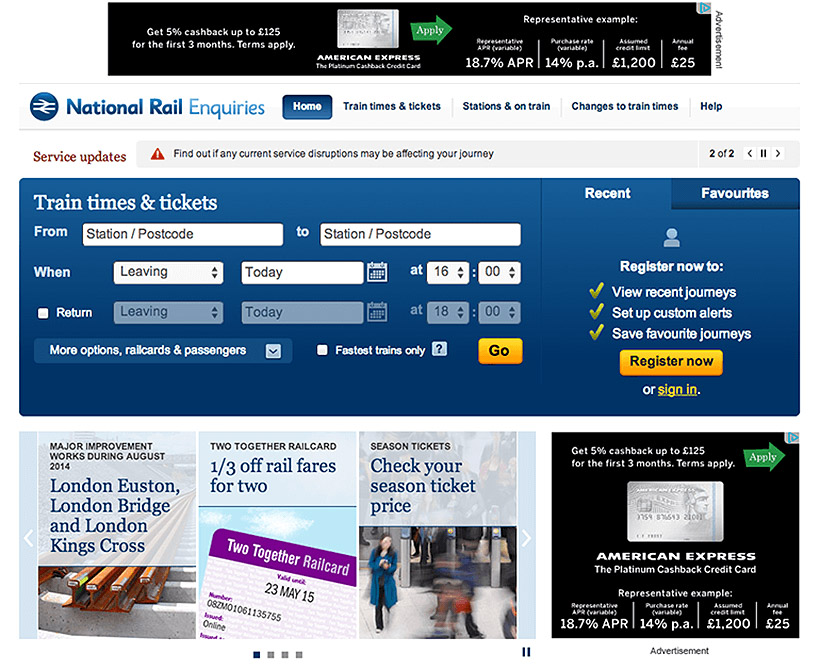The width and height of the screenshot is (820, 669).
Task: Switch to the Favourites tab
Action: pyautogui.click(x=735, y=194)
